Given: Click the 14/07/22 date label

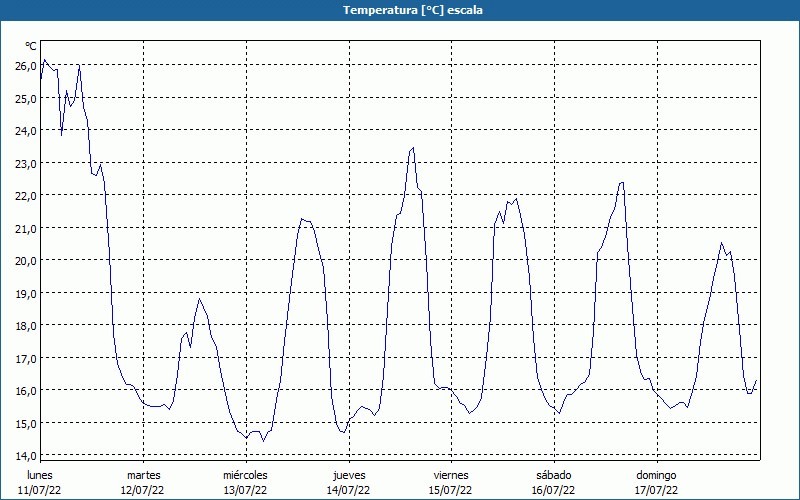Looking at the screenshot, I should pos(348,490).
